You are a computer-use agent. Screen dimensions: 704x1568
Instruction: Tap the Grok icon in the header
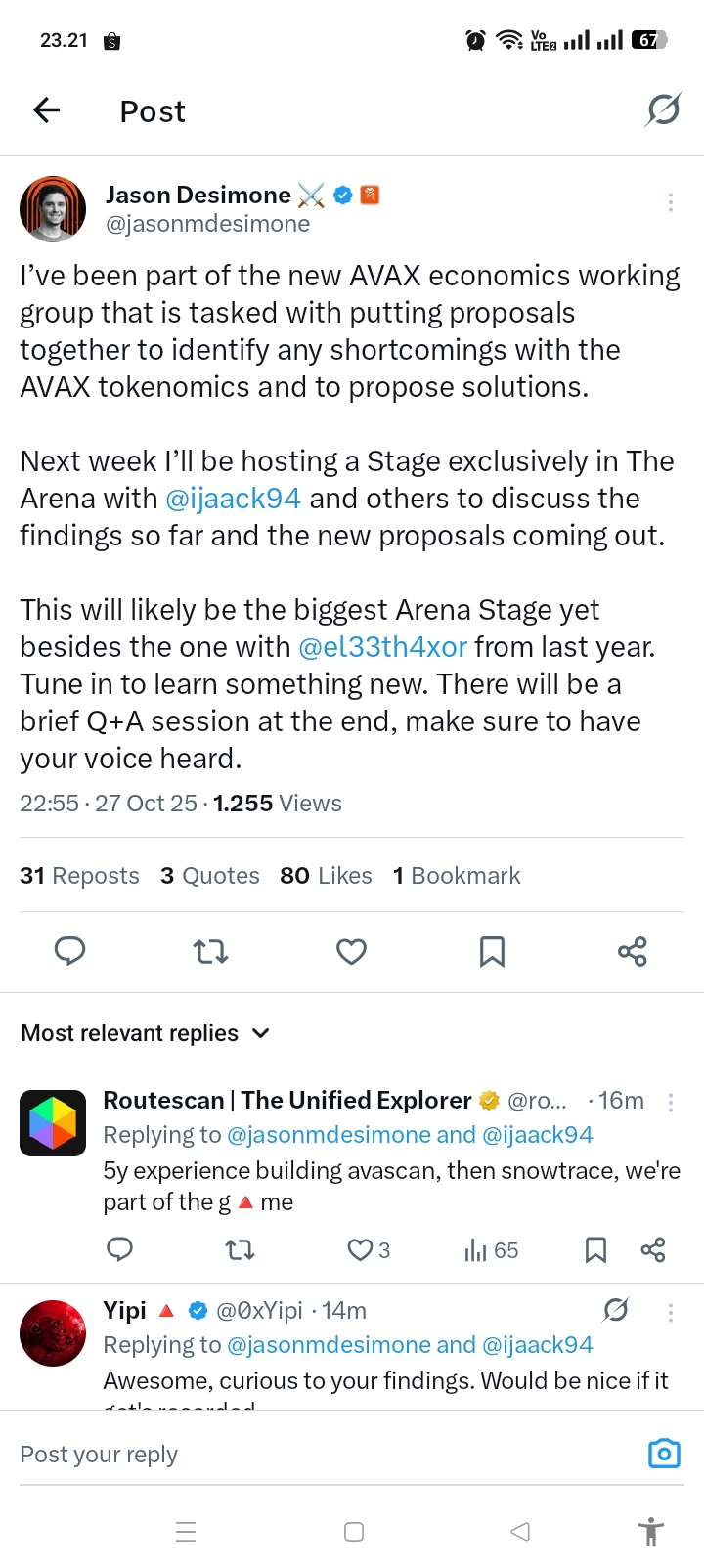(x=662, y=110)
